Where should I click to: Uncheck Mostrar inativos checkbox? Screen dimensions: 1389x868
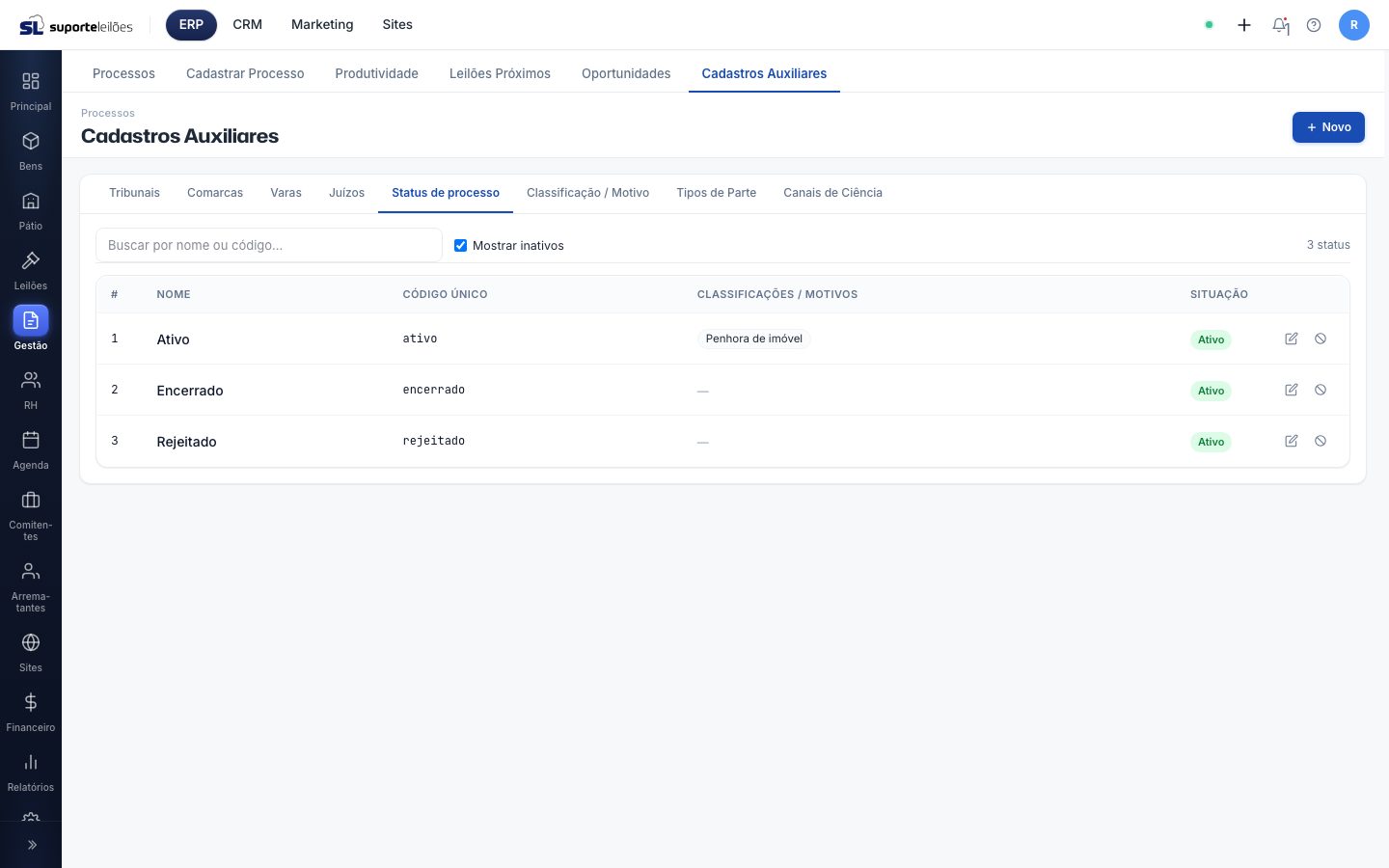coord(460,245)
